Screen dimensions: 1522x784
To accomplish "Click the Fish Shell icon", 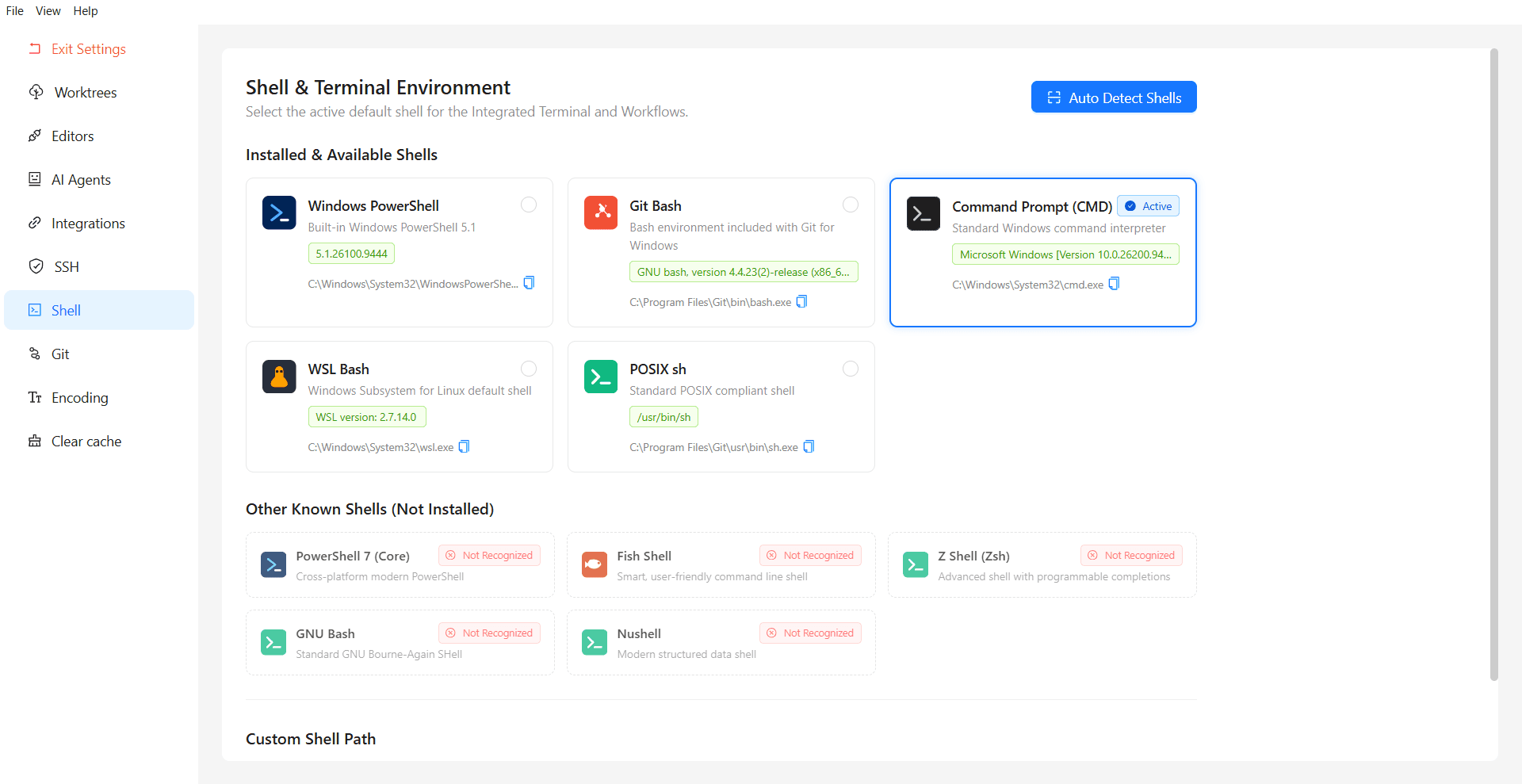I will 595,564.
